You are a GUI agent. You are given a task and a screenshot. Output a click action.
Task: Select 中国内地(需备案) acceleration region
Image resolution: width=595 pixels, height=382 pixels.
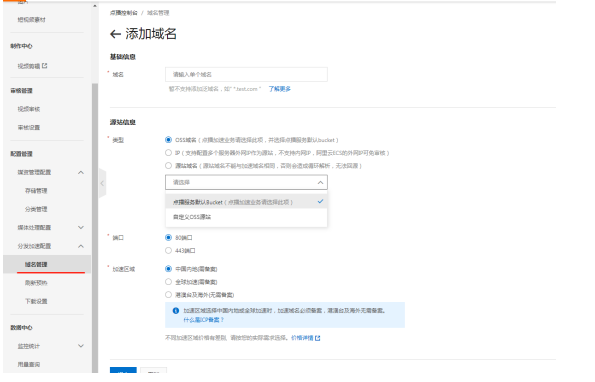pos(168,269)
